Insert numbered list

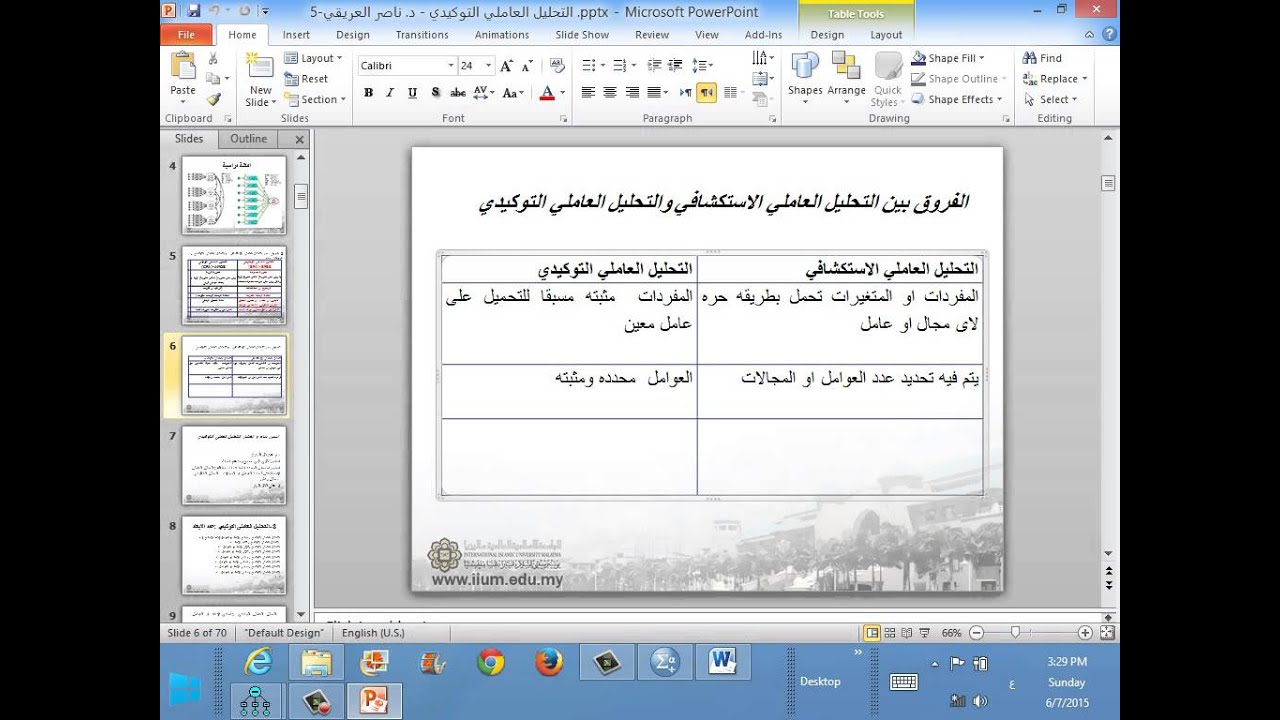coord(620,65)
